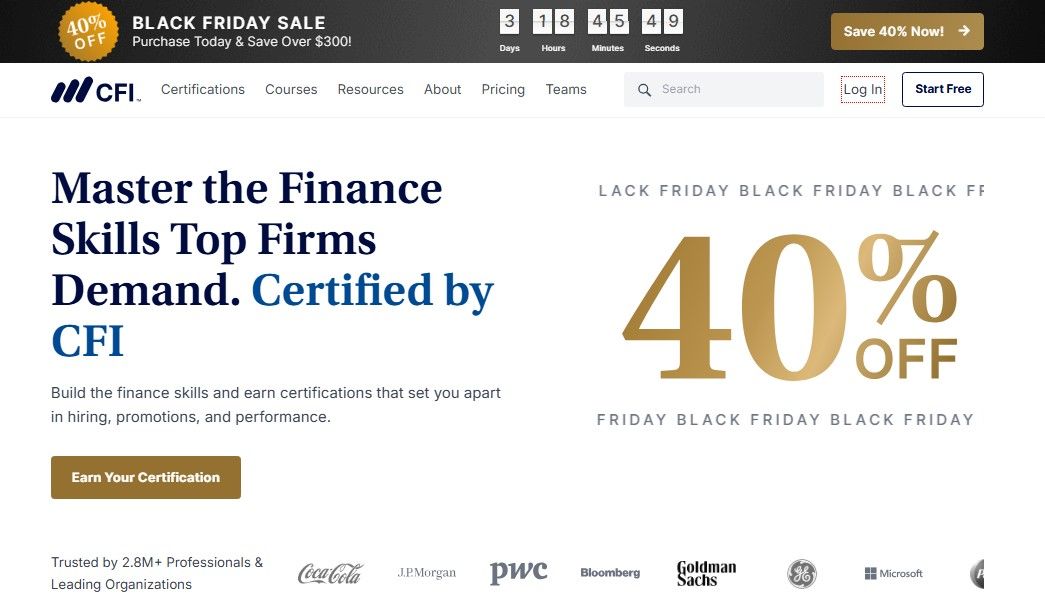Click the Microsoft partner logo
Viewport: 1045px width, 615px height.
click(x=893, y=572)
